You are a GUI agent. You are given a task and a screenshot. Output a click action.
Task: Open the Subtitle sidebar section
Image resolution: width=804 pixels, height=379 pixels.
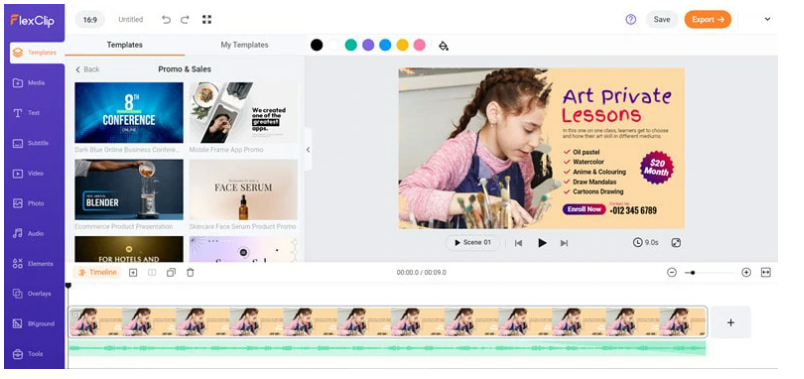point(31,143)
